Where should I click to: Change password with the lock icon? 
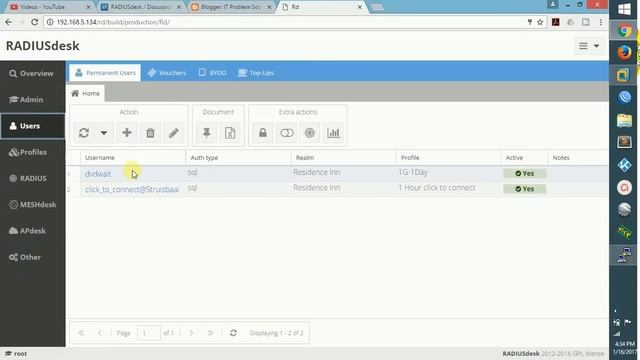click(x=263, y=133)
